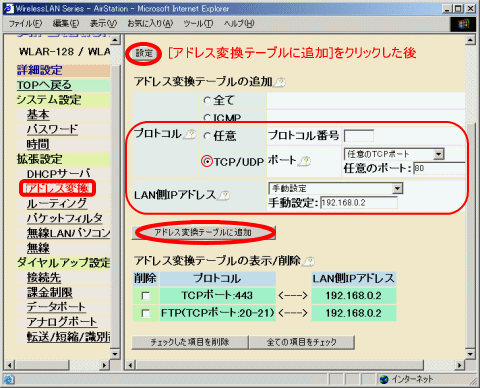Viewport: 480px width, 388px height.
Task: Open the アドレス変換 link
Action: coord(57,188)
